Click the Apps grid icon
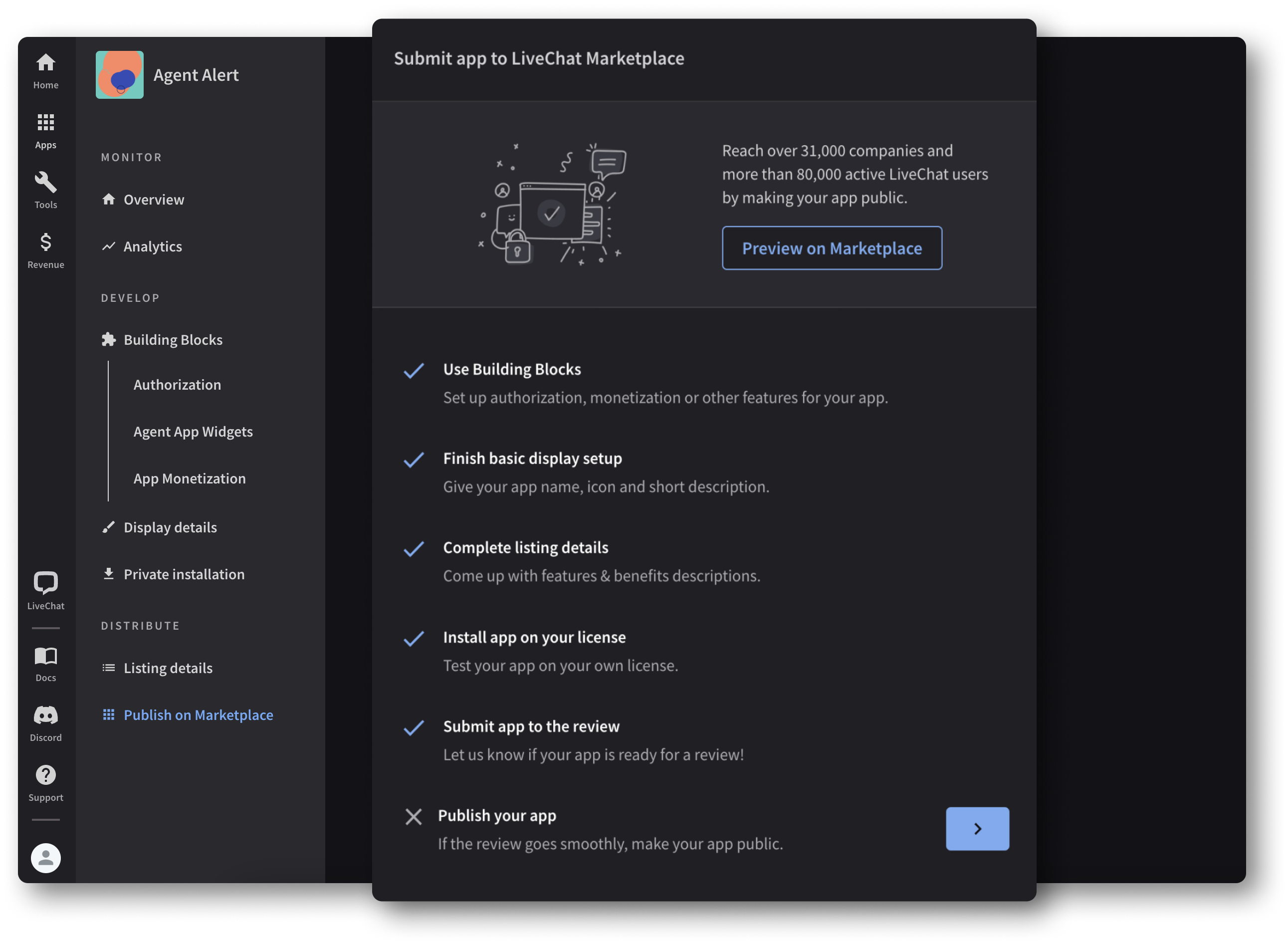Viewport: 1288px width, 943px height. [x=46, y=122]
